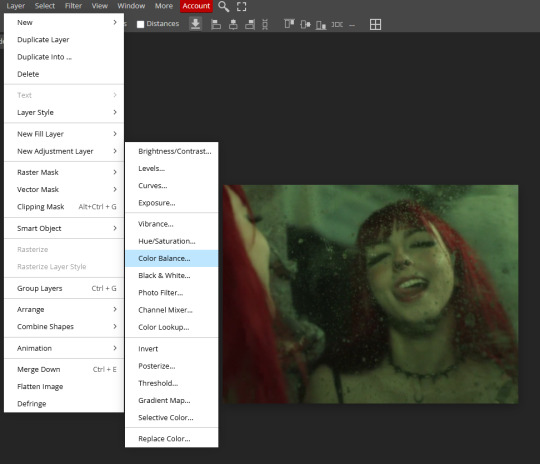Click the download arrow toolbar icon
This screenshot has width=540, height=464.
195,24
